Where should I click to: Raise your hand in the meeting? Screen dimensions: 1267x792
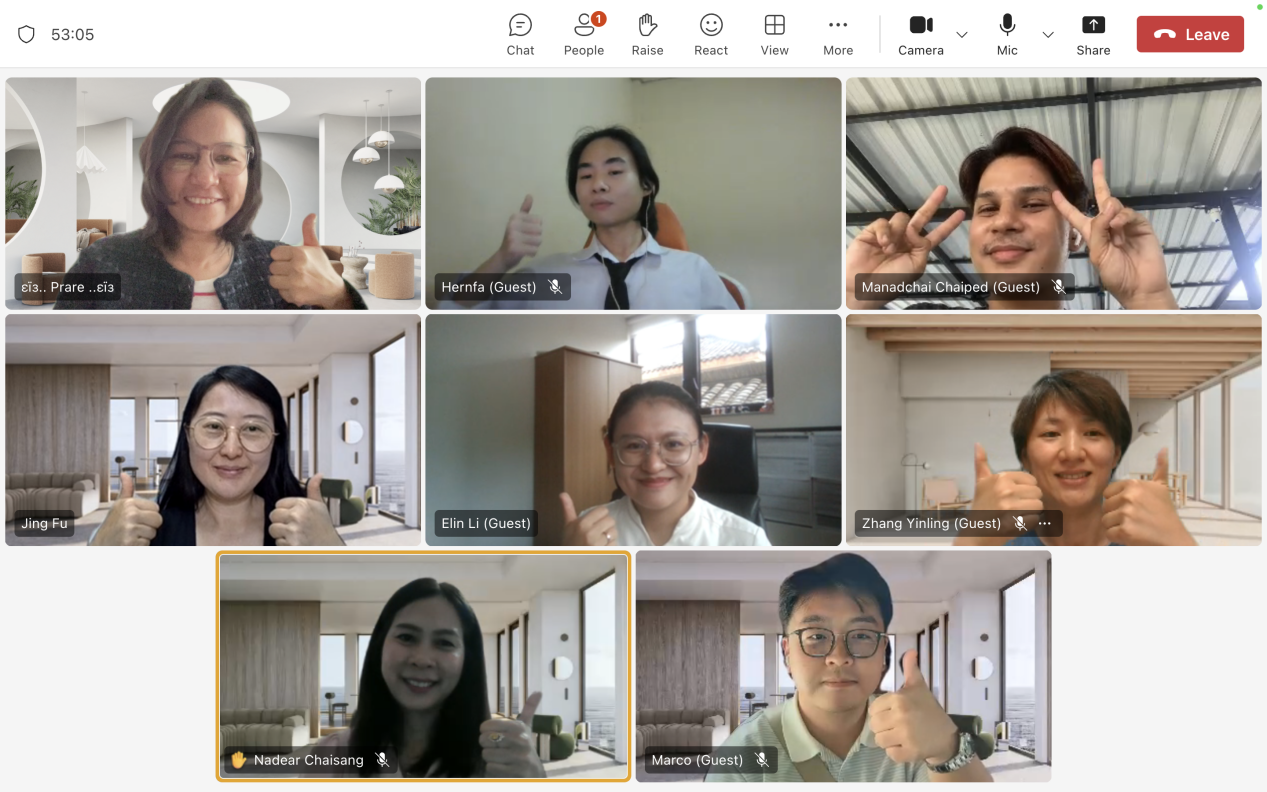(x=647, y=35)
